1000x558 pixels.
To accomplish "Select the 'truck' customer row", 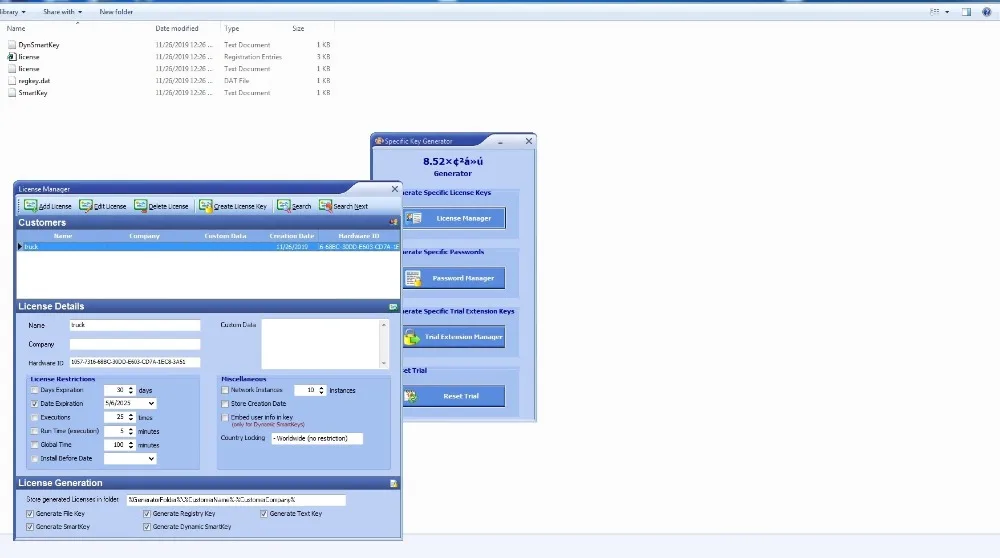I will tap(209, 247).
